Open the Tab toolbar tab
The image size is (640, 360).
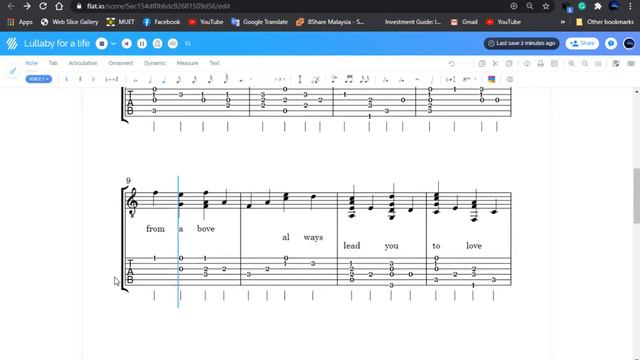(53, 63)
